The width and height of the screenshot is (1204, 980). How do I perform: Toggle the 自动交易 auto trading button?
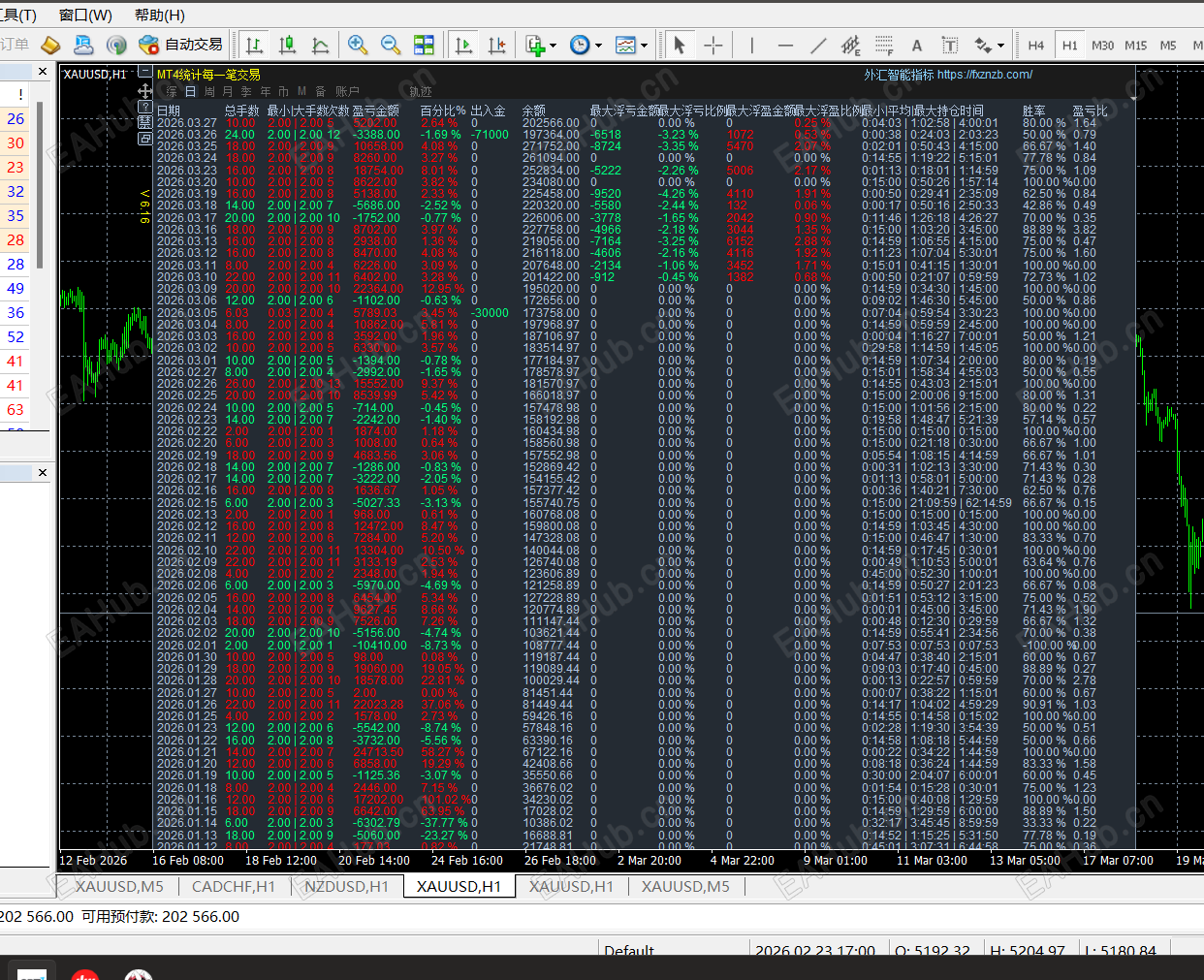click(x=180, y=45)
